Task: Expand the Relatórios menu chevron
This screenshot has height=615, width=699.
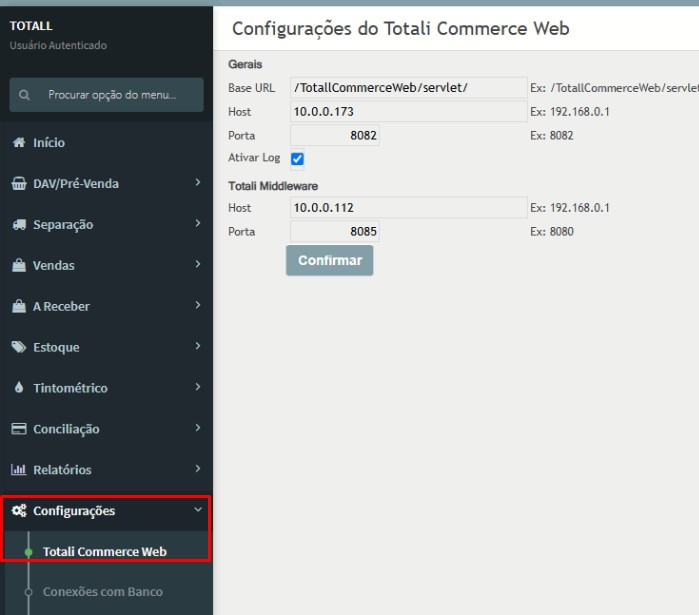Action: coord(198,469)
